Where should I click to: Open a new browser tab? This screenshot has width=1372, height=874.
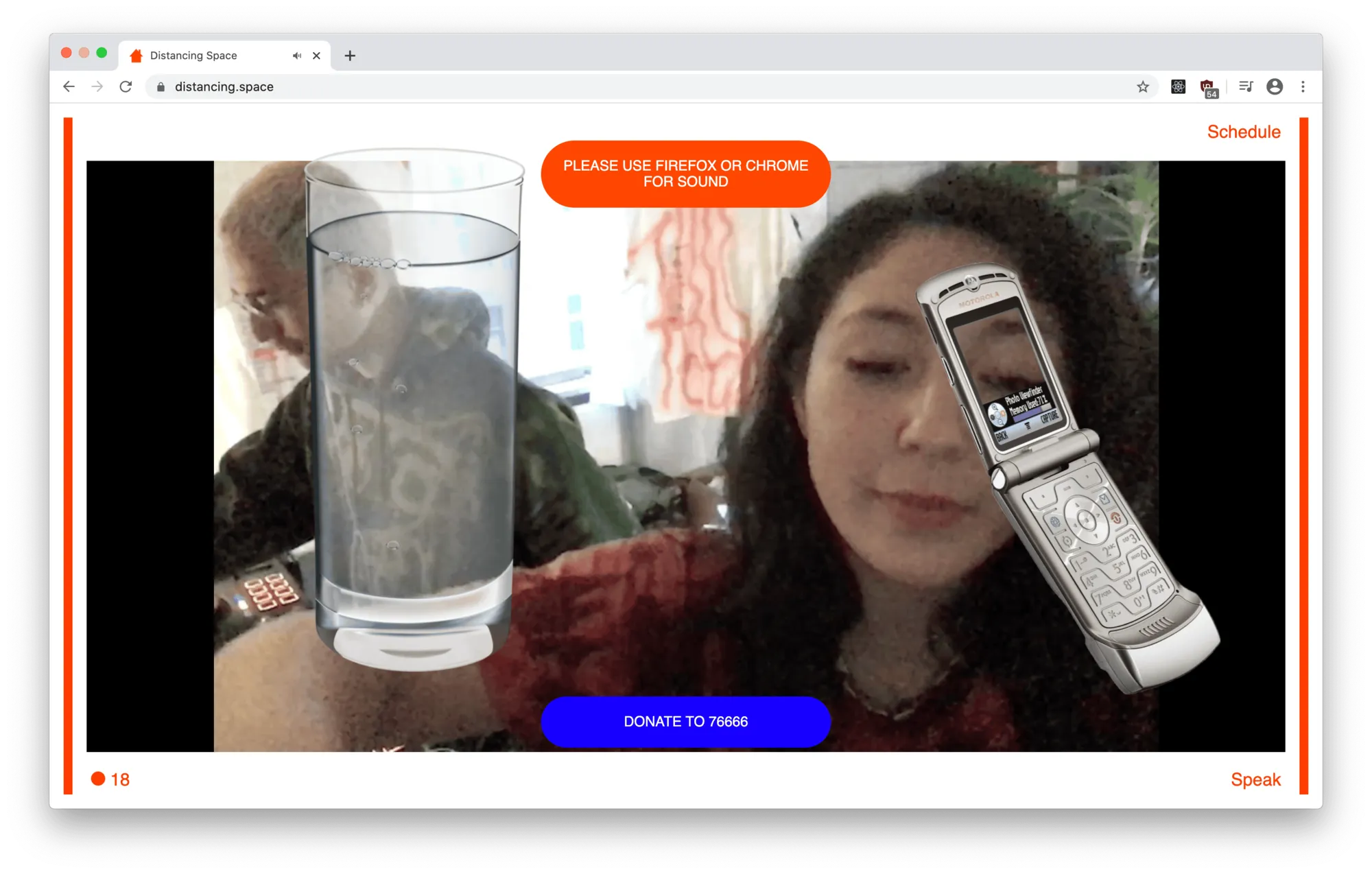click(x=350, y=56)
